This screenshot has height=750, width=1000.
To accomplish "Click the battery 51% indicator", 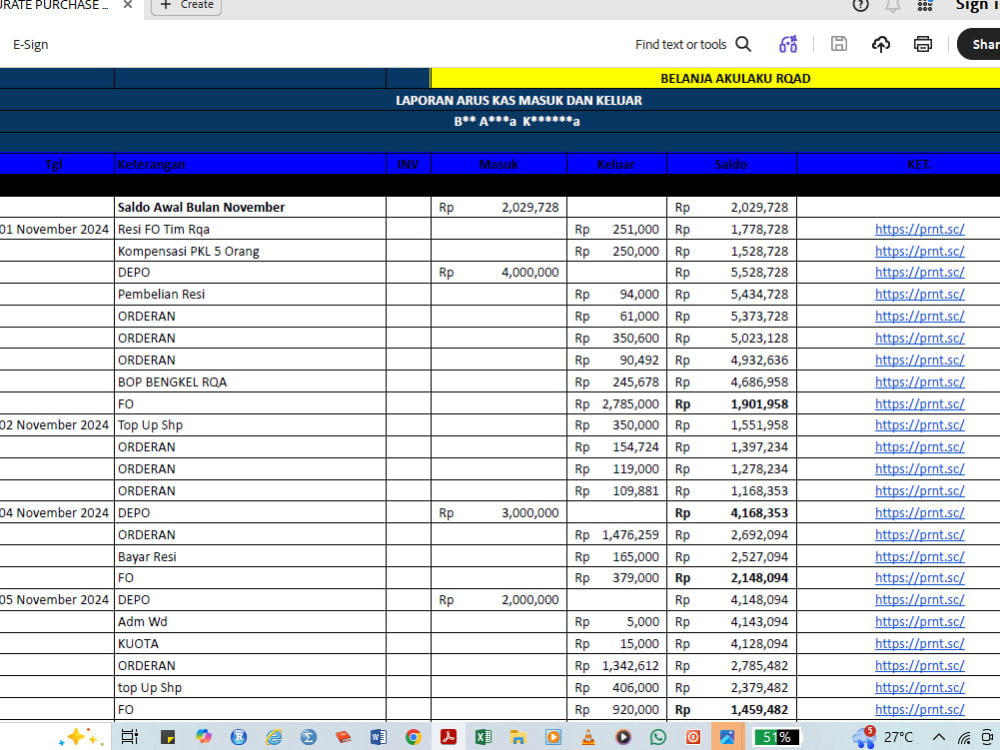I will 776,737.
